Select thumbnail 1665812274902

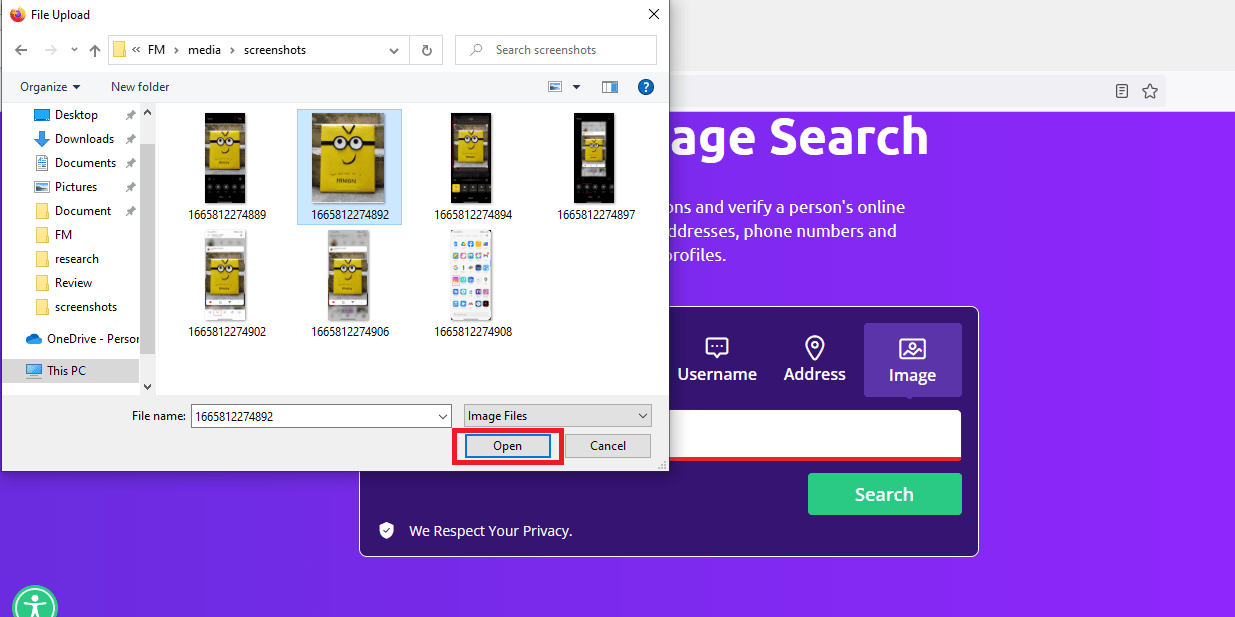click(x=226, y=283)
